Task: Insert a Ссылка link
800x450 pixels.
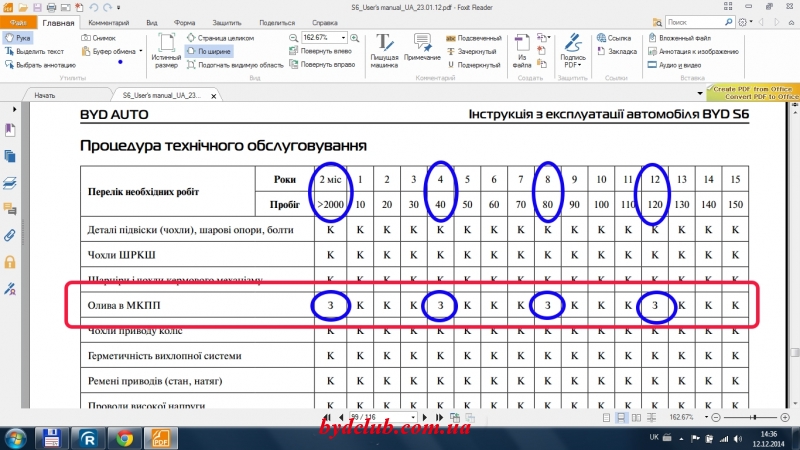Action: [614, 38]
